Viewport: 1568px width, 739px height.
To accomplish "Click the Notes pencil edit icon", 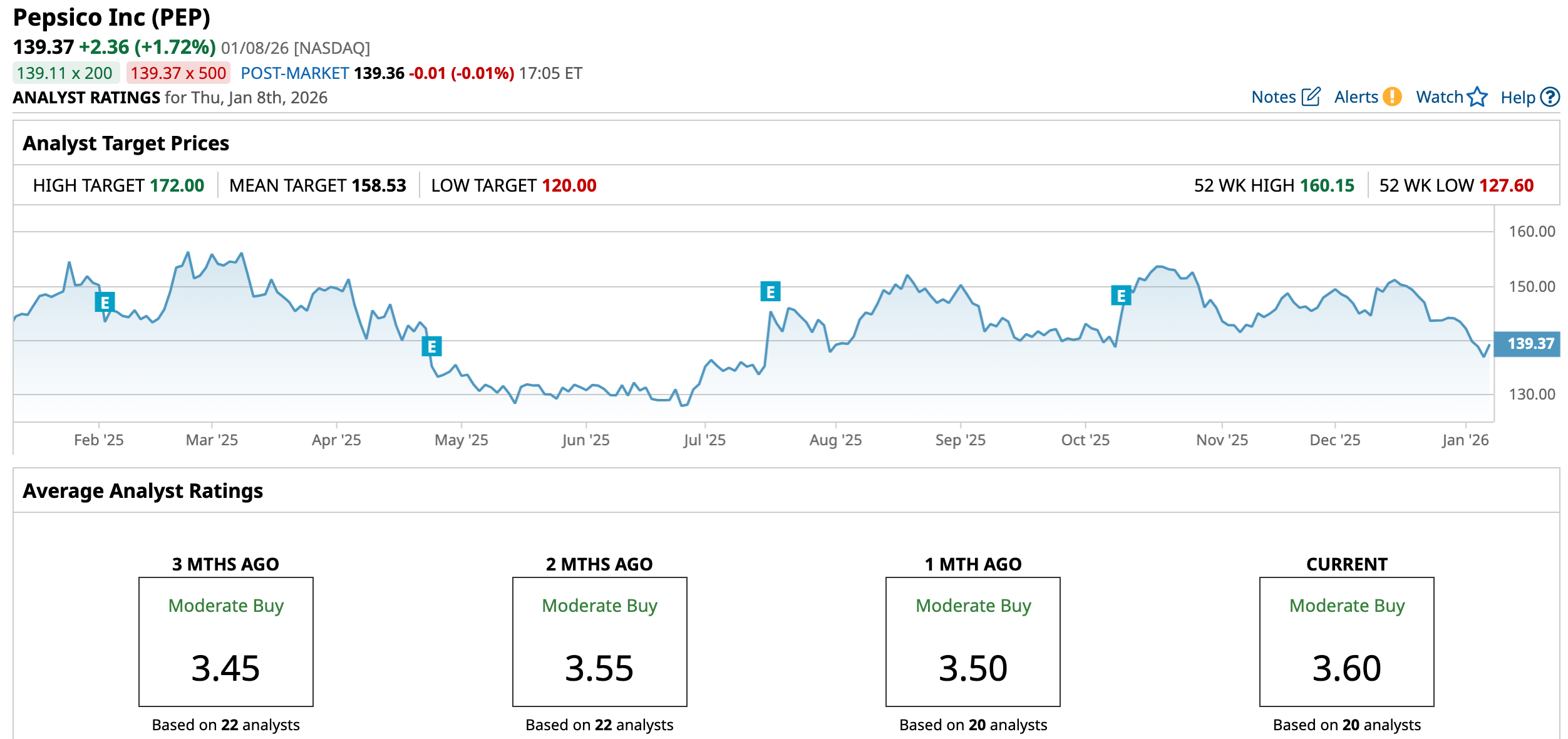I will (x=1311, y=96).
